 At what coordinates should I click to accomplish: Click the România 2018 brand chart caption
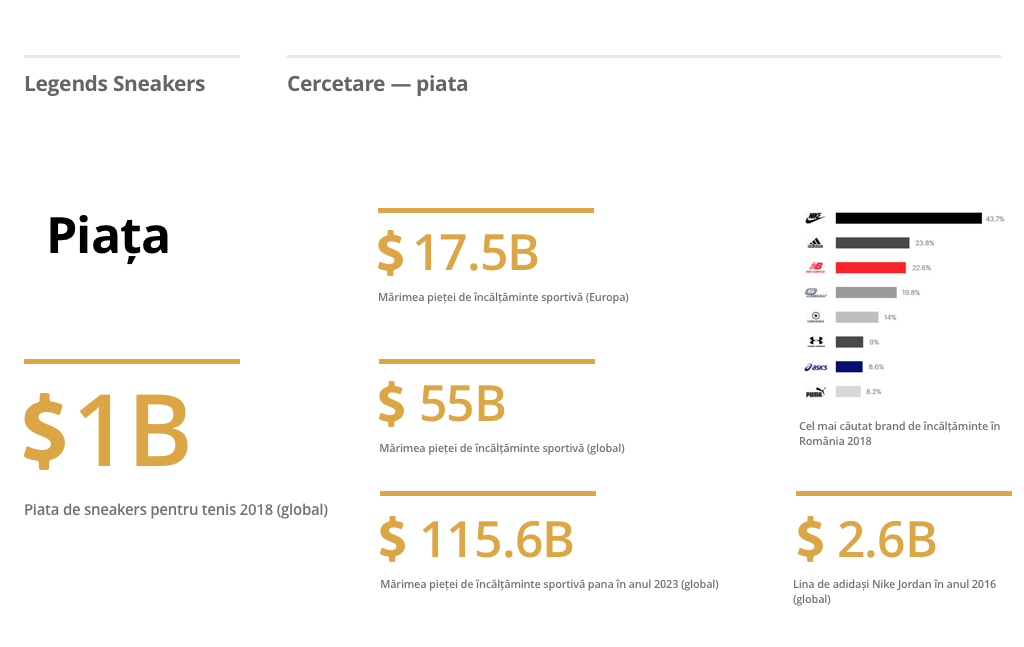(x=899, y=434)
